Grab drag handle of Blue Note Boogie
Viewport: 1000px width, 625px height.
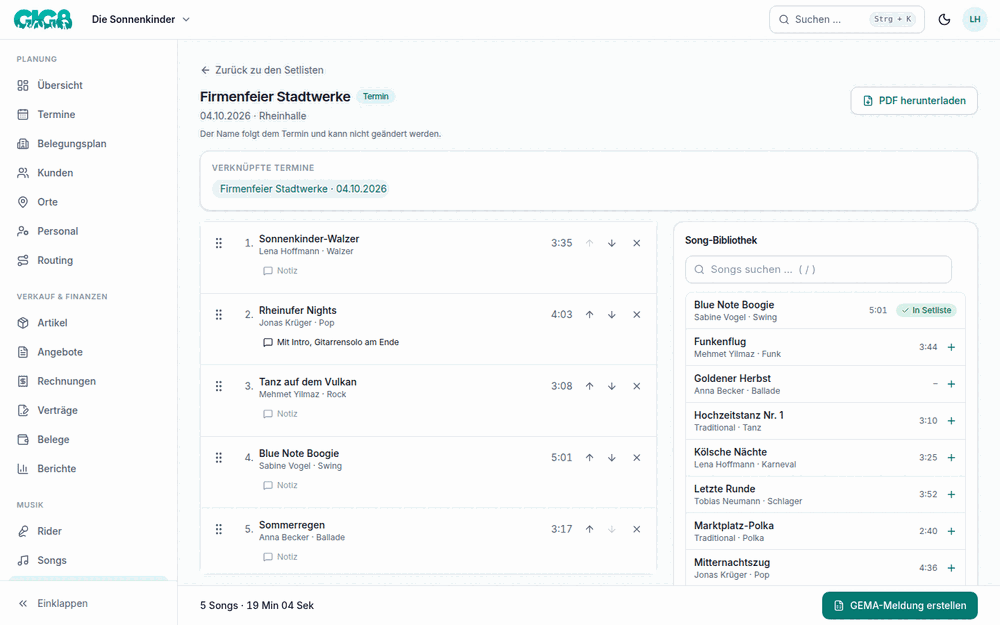219,457
